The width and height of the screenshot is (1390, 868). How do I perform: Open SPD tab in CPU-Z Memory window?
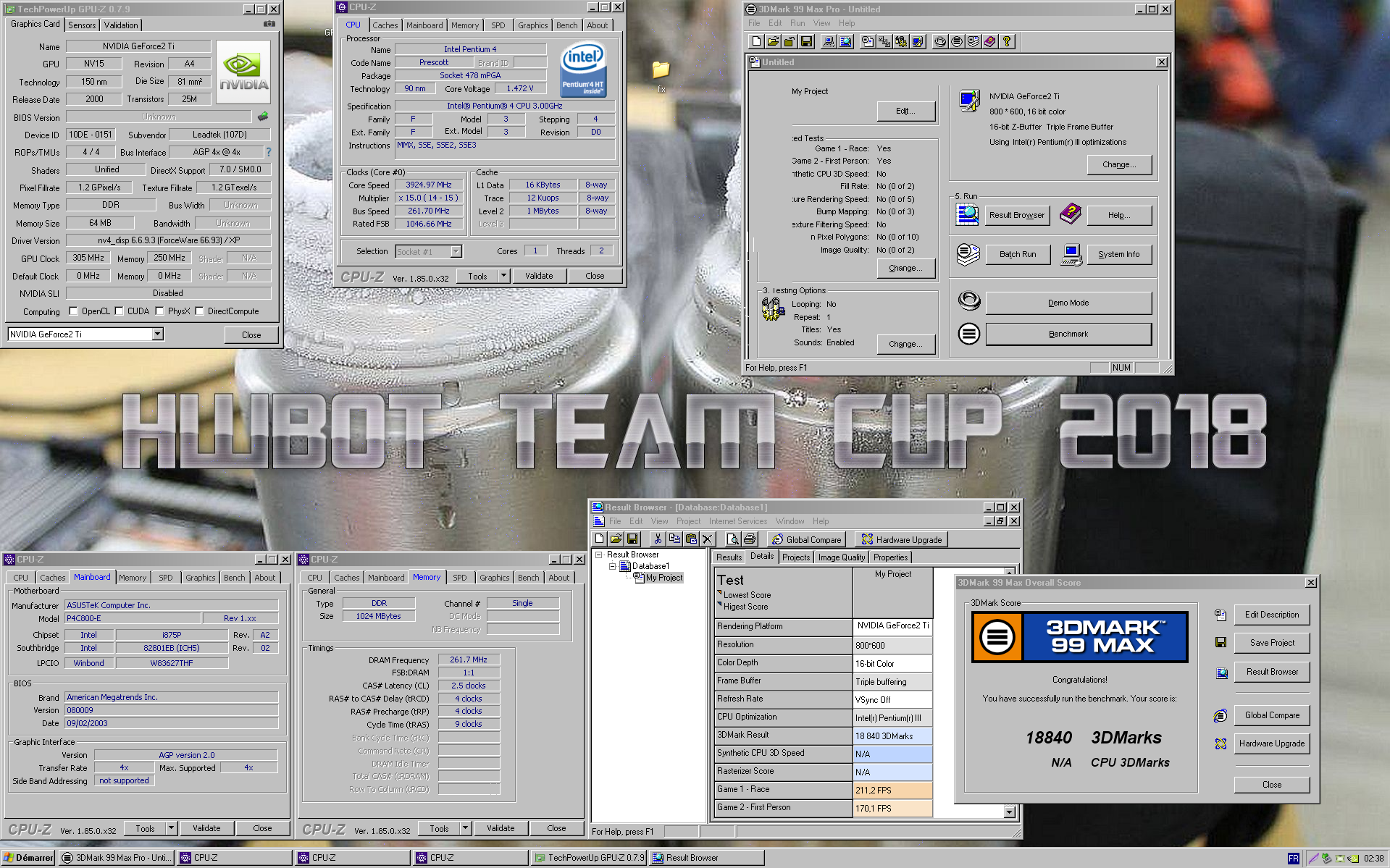459,578
